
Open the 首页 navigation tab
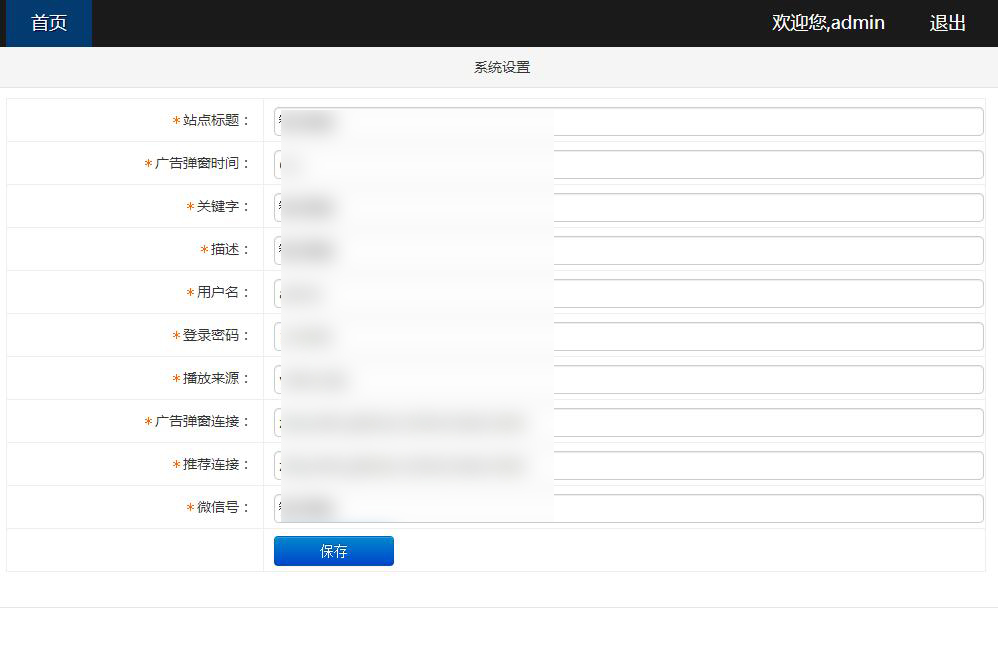tap(49, 23)
